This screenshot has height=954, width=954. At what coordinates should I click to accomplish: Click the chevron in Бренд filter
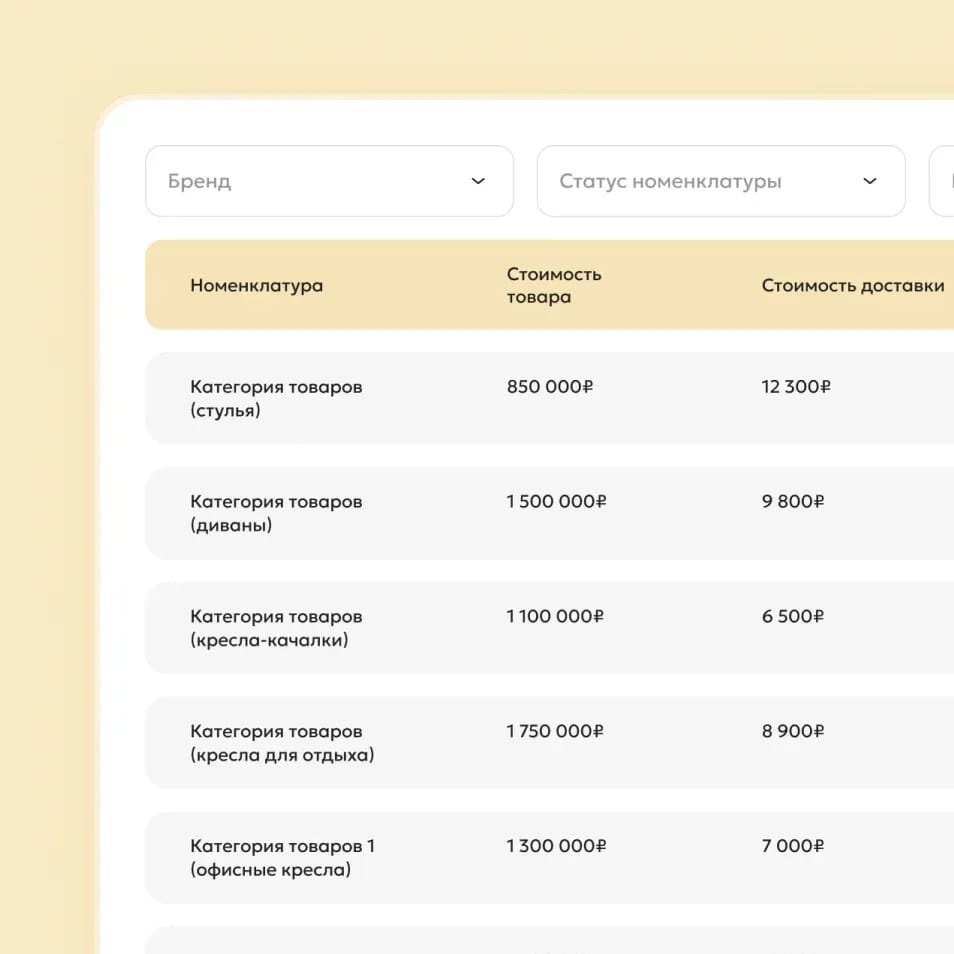[x=478, y=181]
